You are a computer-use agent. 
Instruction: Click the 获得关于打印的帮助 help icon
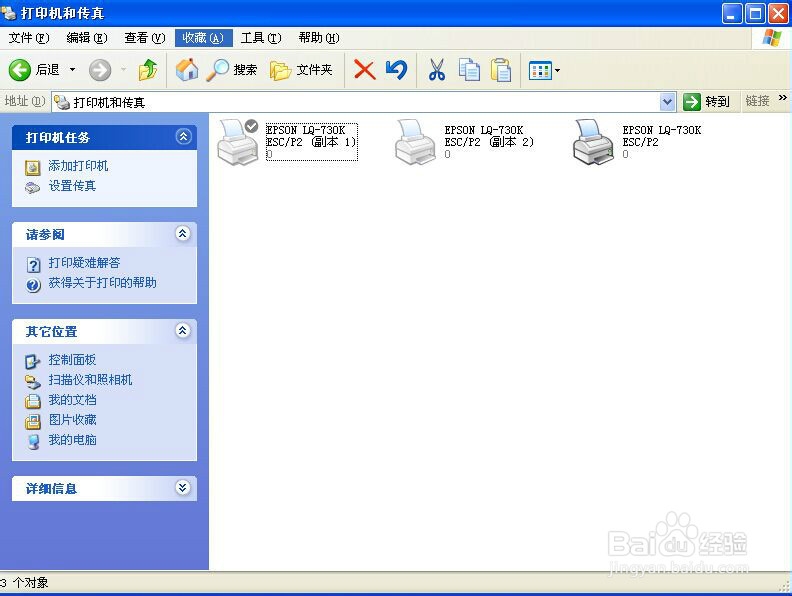33,285
